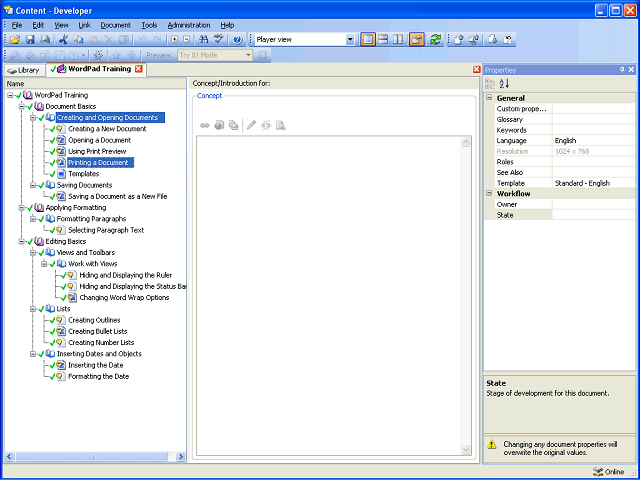Image resolution: width=640 pixels, height=480 pixels.
Task: Collapse the General properties section
Action: [489, 98]
